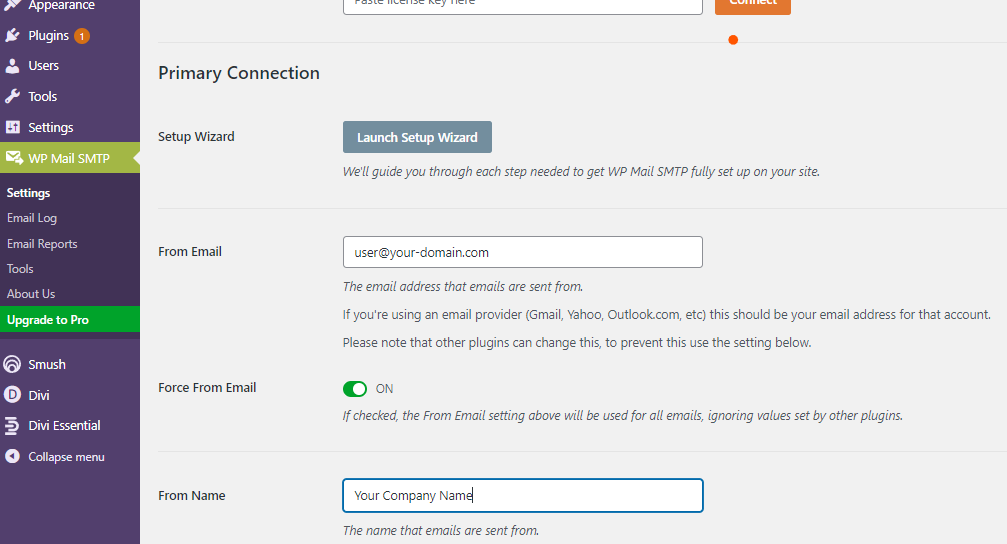This screenshot has width=1007, height=544.
Task: Focus the From Email input field
Action: [x=523, y=252]
